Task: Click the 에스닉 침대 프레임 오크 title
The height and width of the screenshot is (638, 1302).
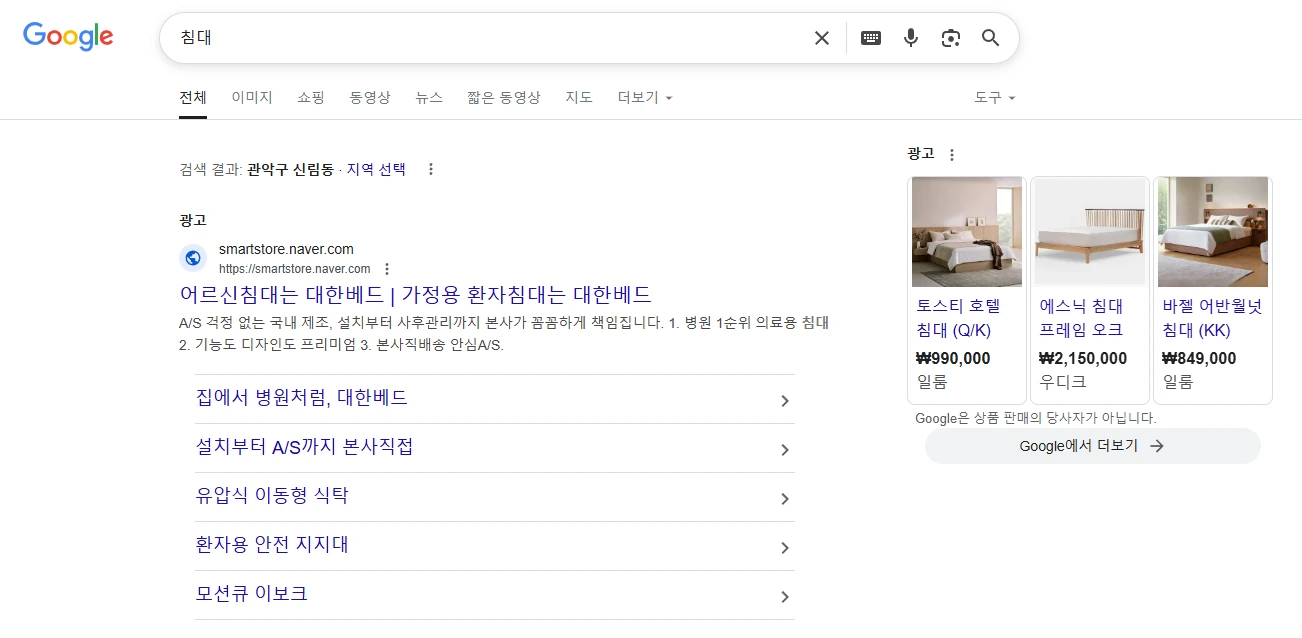Action: (x=1081, y=318)
